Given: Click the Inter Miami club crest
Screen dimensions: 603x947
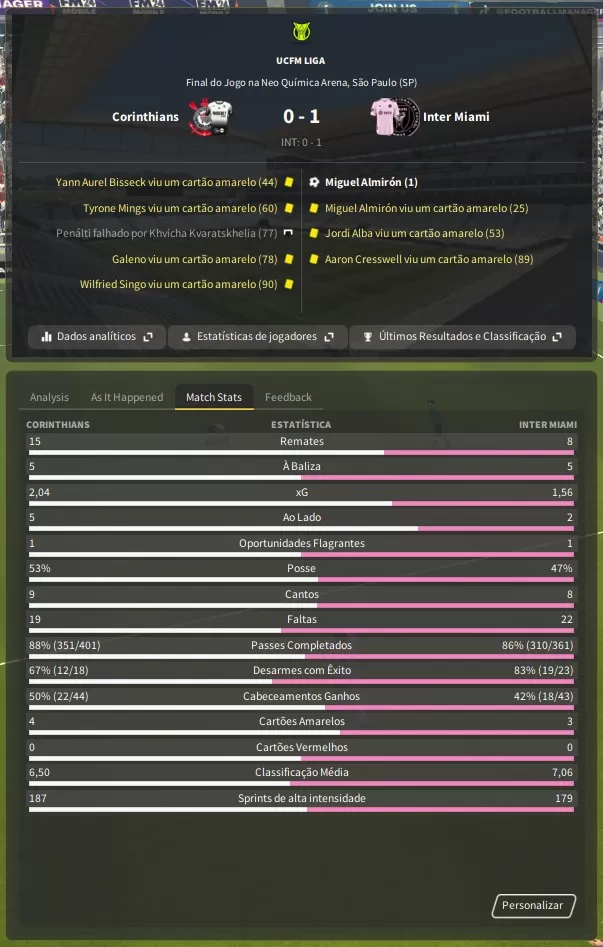Looking at the screenshot, I should tap(395, 117).
